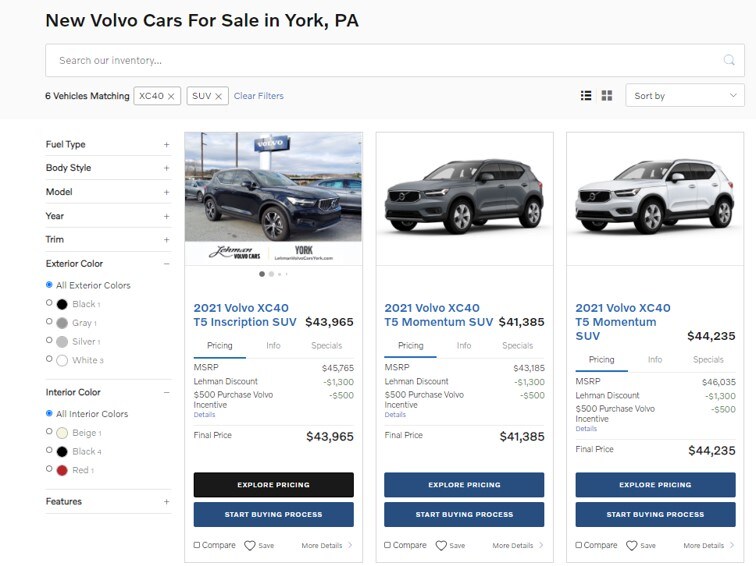Open the Sort by dropdown
Image resolution: width=756 pixels, height=566 pixels.
tap(685, 95)
